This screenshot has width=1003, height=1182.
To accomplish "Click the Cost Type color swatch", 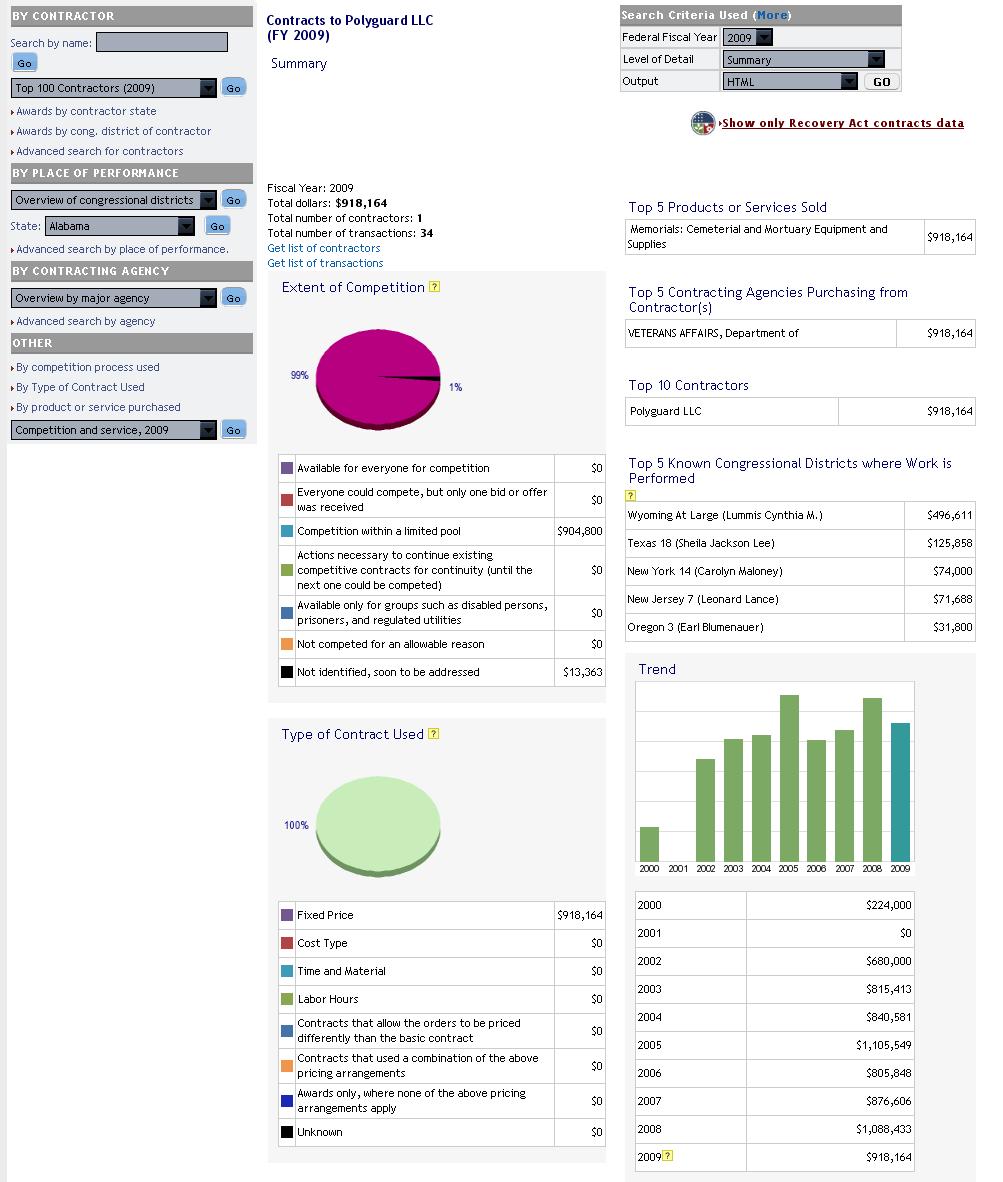I will coord(287,942).
